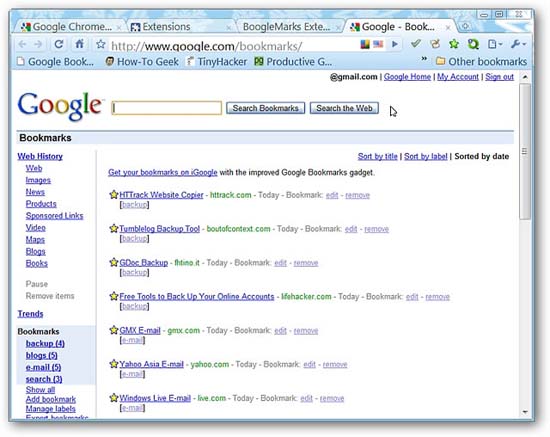Focus the Google bookmarks search field

tap(167, 108)
